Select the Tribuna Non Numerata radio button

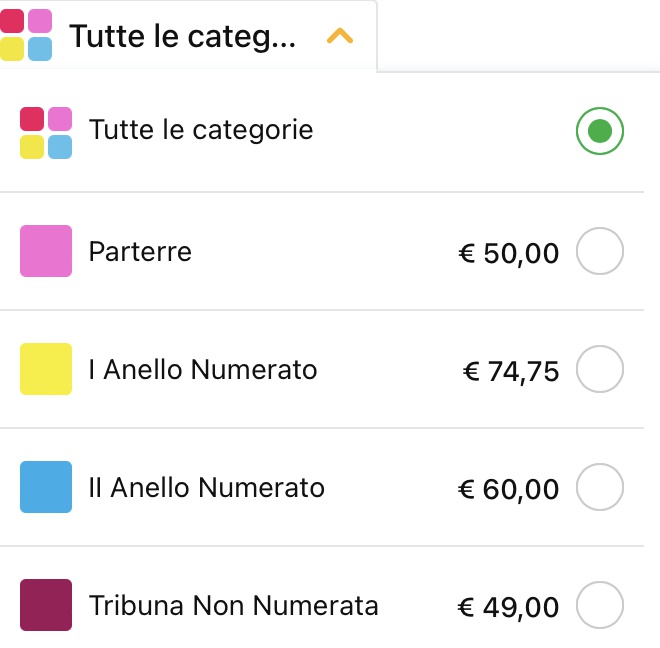[599, 605]
